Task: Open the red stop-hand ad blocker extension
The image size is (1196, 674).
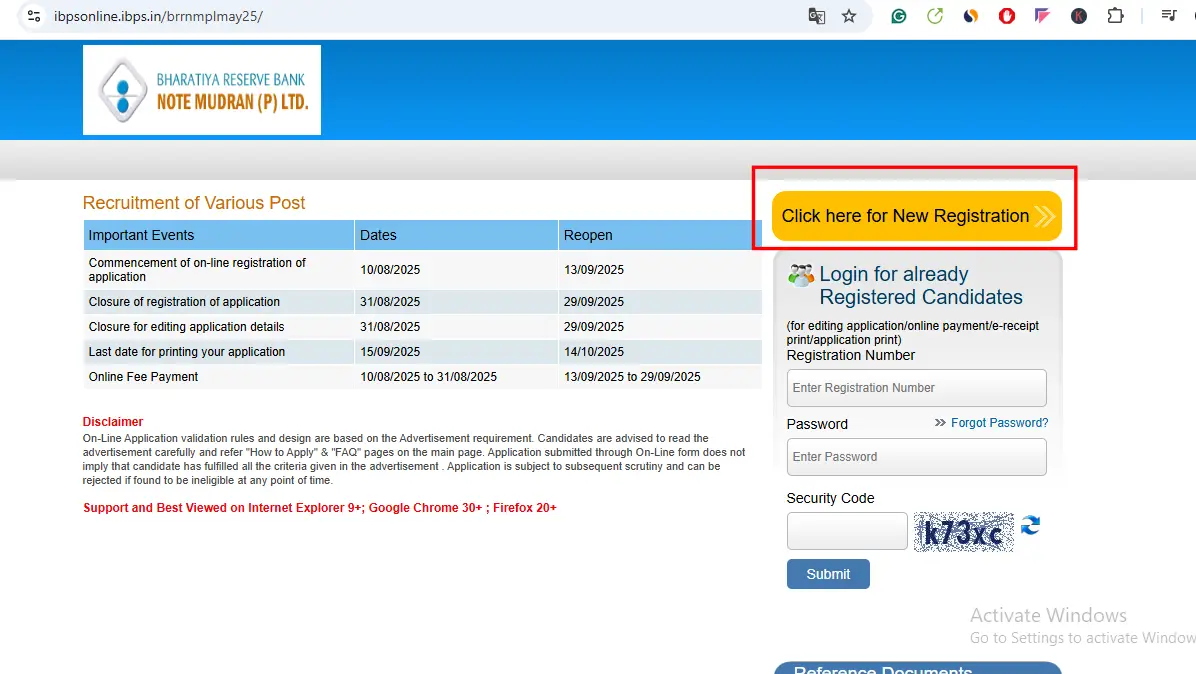Action: [1007, 16]
